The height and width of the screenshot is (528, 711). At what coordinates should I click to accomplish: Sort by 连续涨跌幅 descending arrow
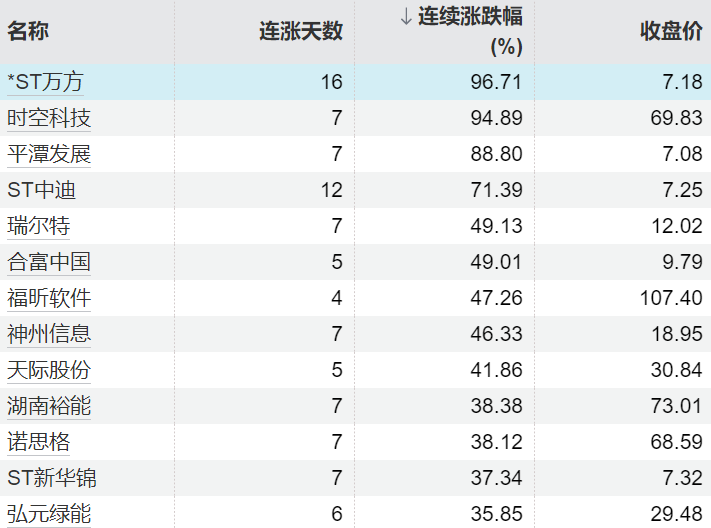click(406, 17)
